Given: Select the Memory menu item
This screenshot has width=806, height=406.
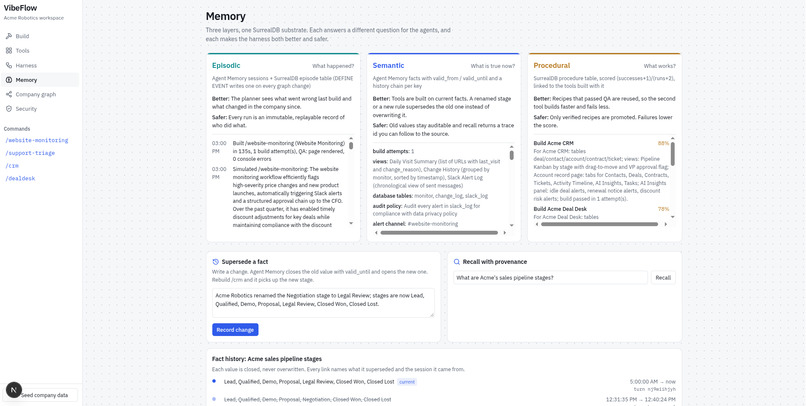Looking at the screenshot, I should [x=40, y=80].
